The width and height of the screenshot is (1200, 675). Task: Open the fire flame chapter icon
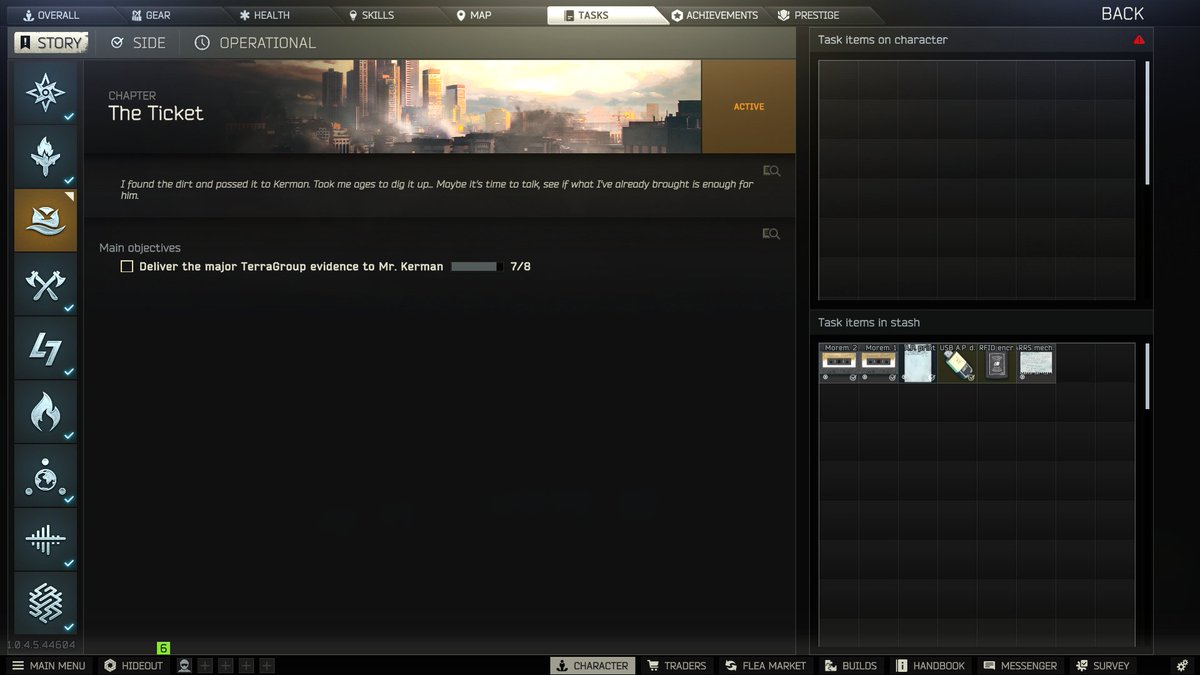click(45, 412)
